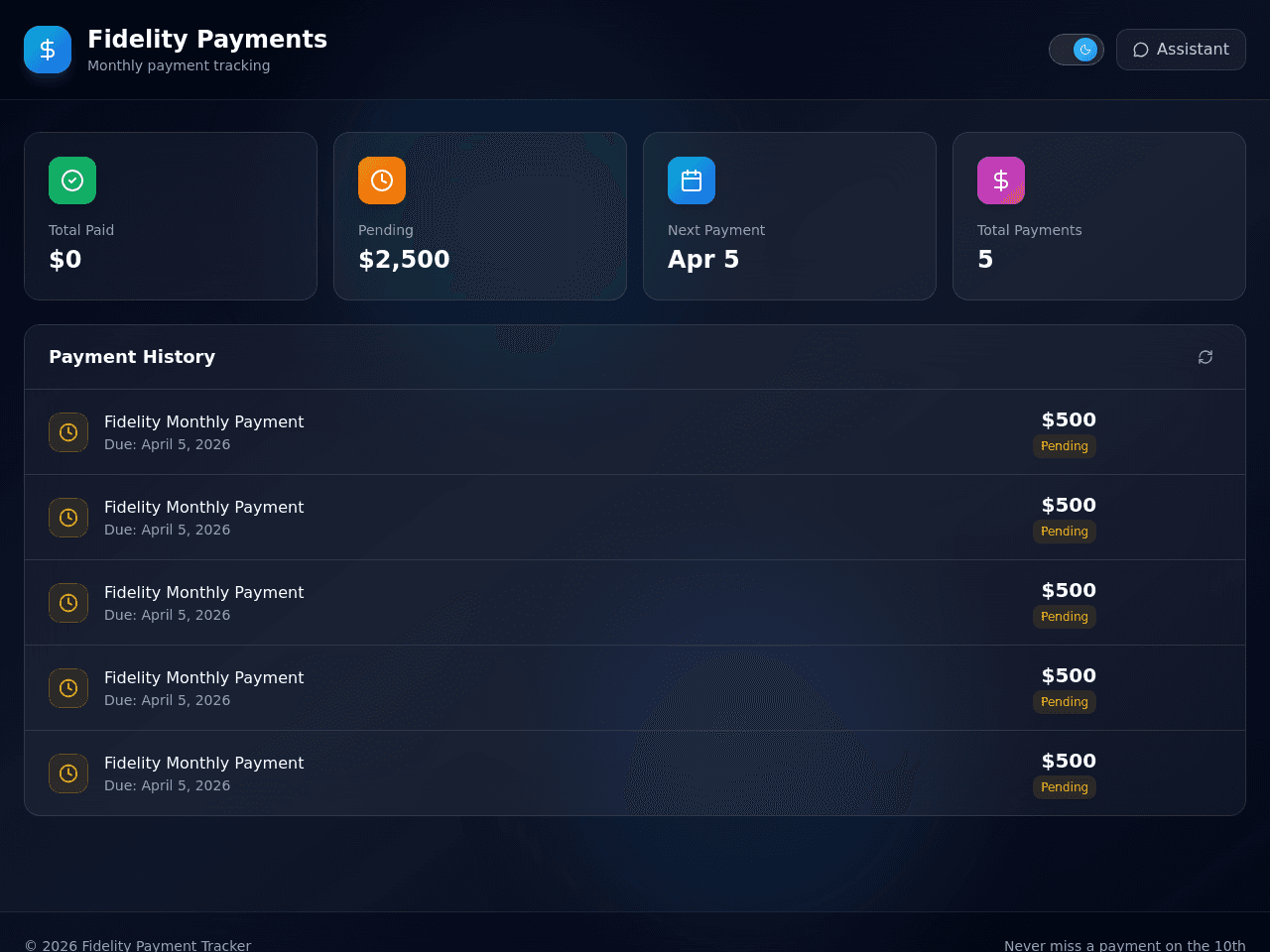
Task: Click the Total Payments count 5
Action: [x=985, y=260]
